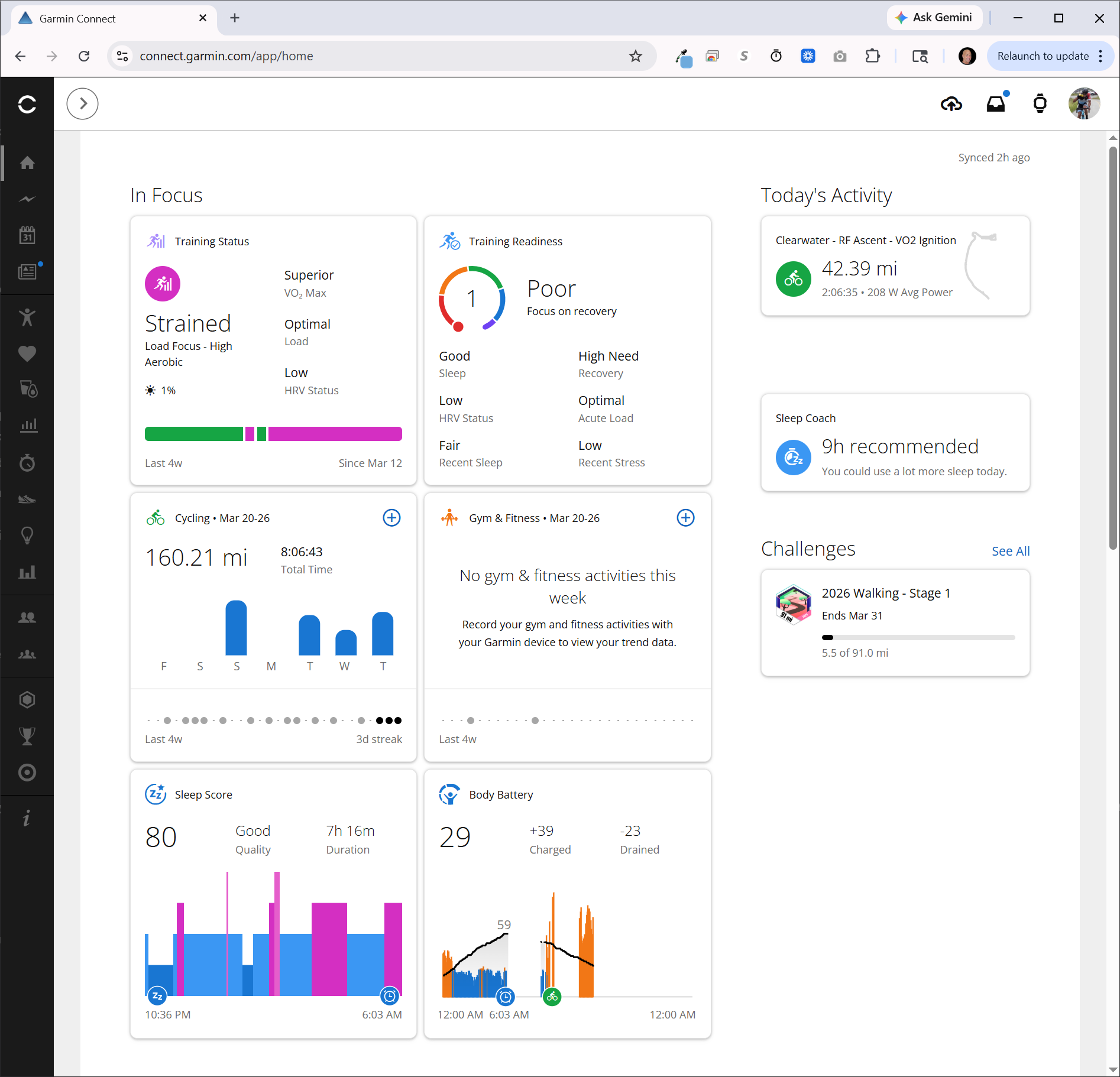Go to the Home sidebar item
The height and width of the screenshot is (1077, 1120).
click(27, 163)
